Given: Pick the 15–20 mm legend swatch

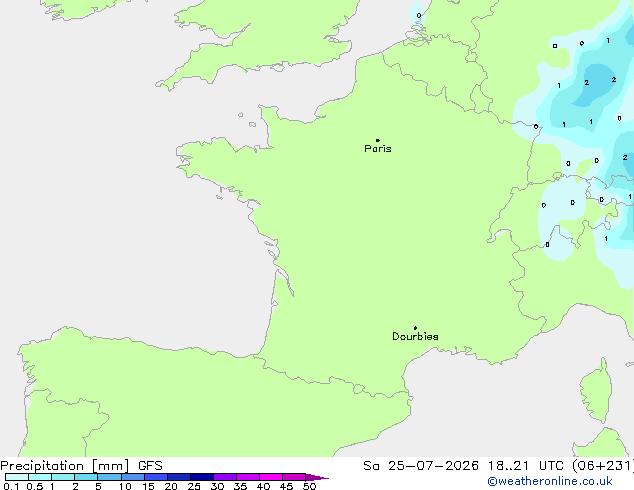Looking at the screenshot, I should (x=156, y=477).
